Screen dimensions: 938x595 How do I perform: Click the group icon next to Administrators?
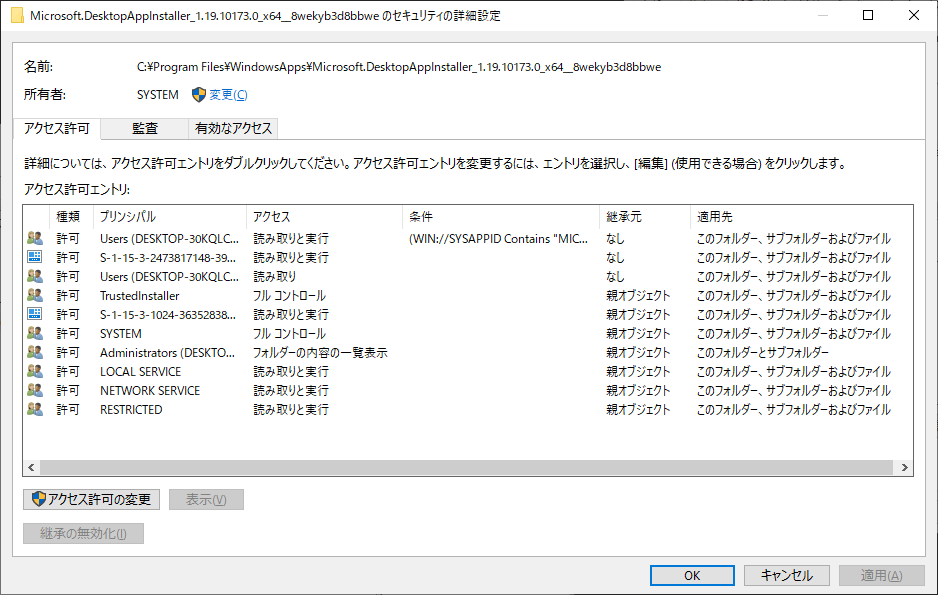point(35,352)
